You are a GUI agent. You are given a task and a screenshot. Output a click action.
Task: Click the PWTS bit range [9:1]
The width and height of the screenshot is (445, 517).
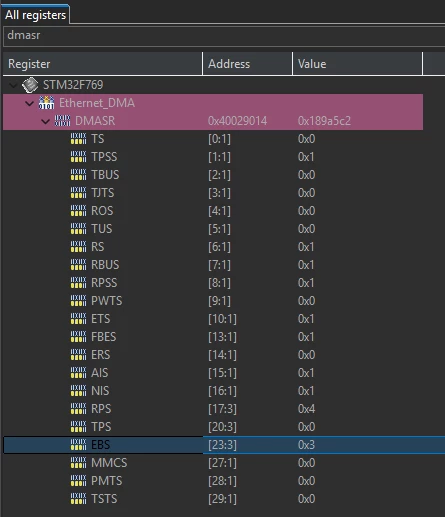(219, 301)
